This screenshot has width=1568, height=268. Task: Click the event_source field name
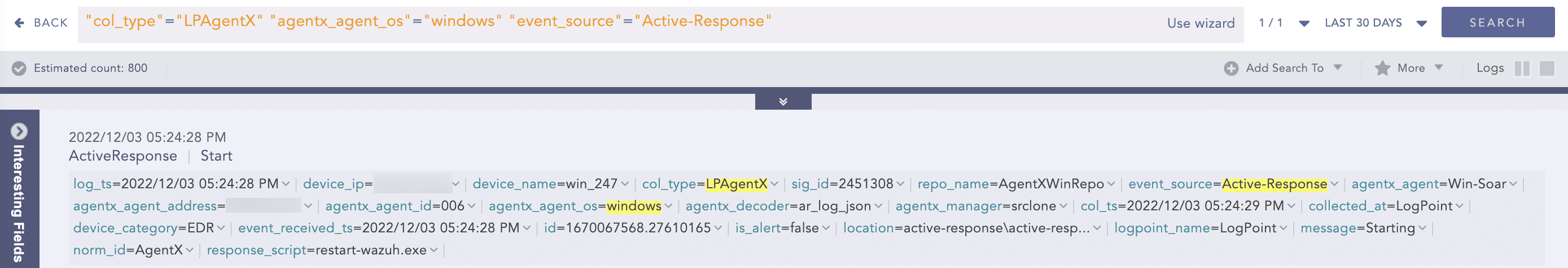(x=1170, y=184)
